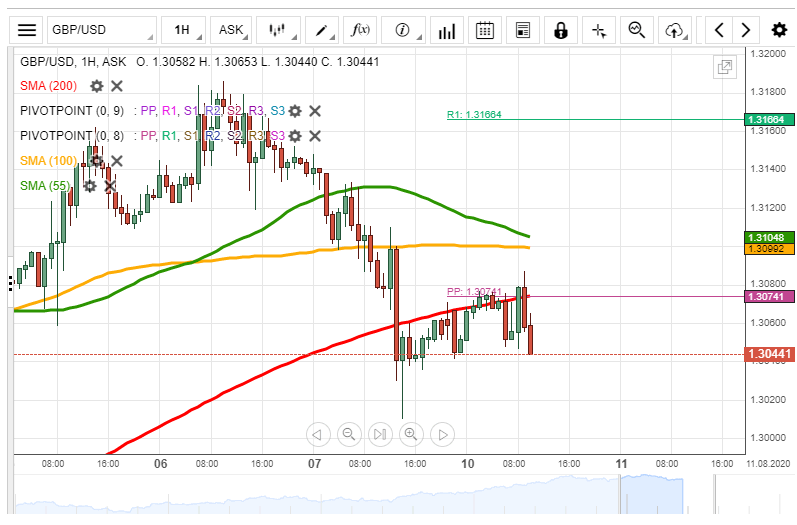Click the 07 date axis label
The height and width of the screenshot is (525, 797).
click(x=315, y=464)
